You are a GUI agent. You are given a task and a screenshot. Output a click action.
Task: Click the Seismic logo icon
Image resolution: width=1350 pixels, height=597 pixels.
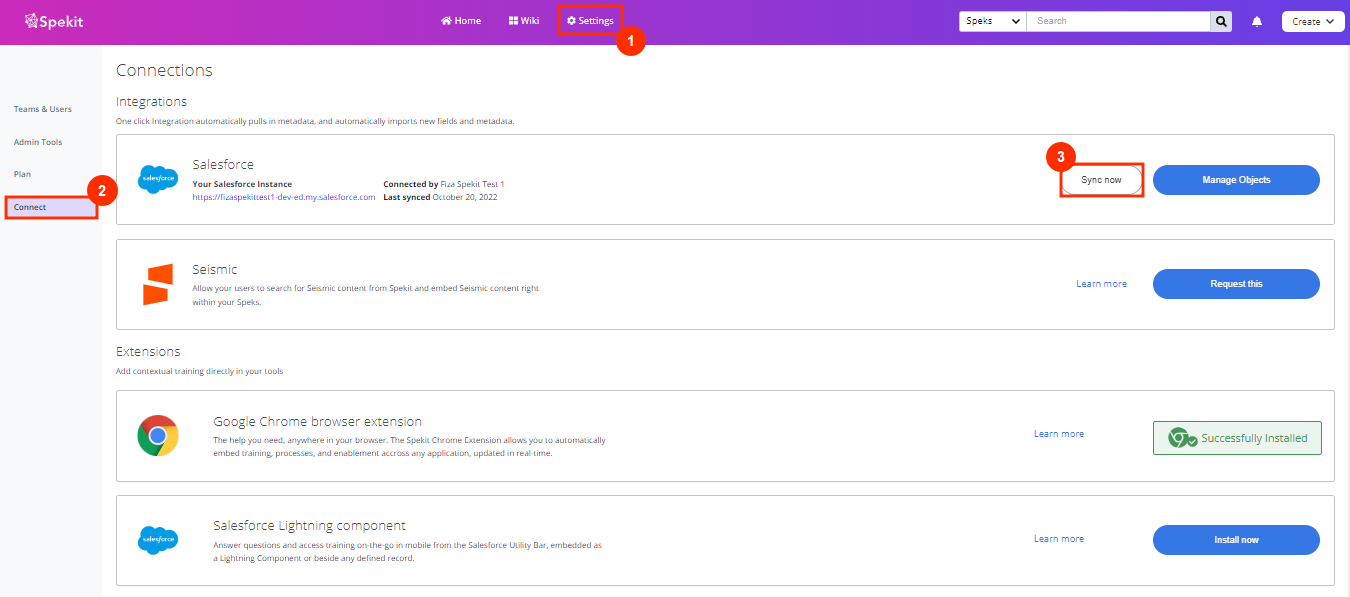click(158, 284)
